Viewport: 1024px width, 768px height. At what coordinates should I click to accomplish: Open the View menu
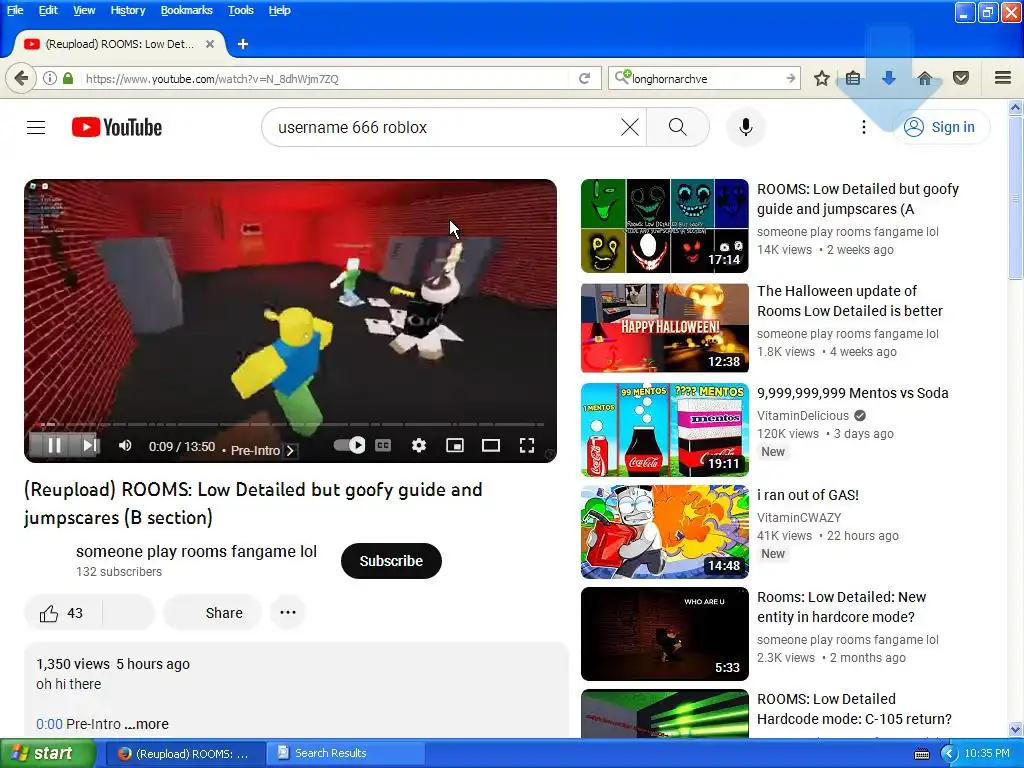pos(84,10)
